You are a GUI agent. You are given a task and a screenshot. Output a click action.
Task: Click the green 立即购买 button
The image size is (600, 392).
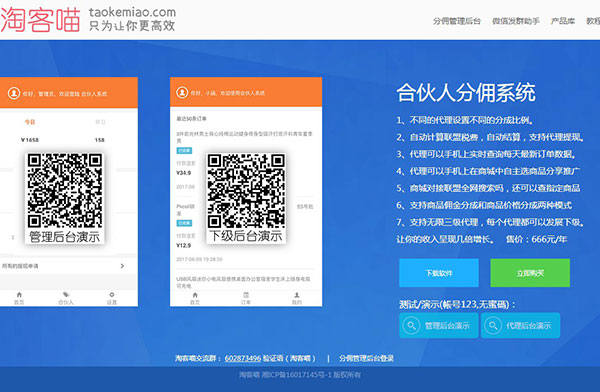(x=530, y=273)
